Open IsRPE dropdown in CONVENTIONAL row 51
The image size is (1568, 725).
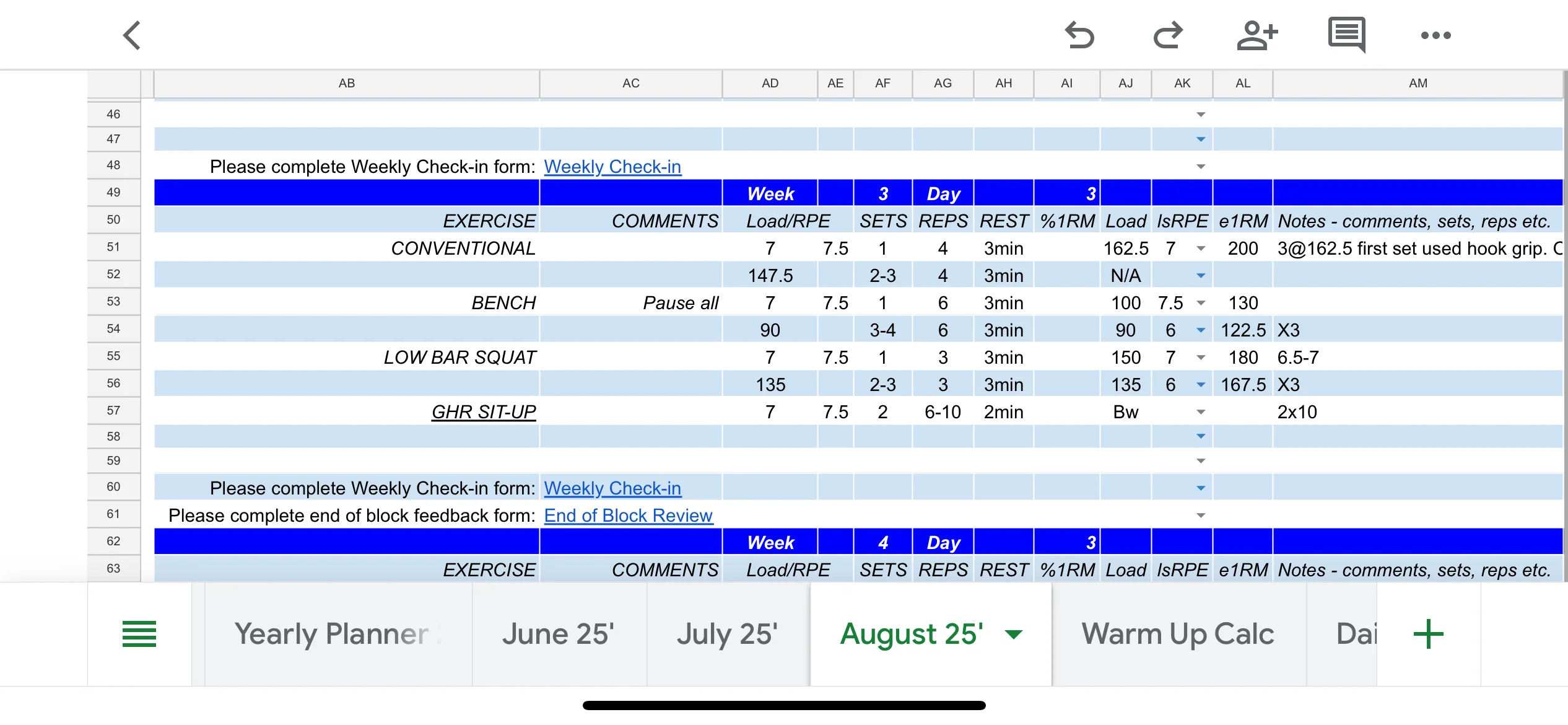coord(1200,248)
